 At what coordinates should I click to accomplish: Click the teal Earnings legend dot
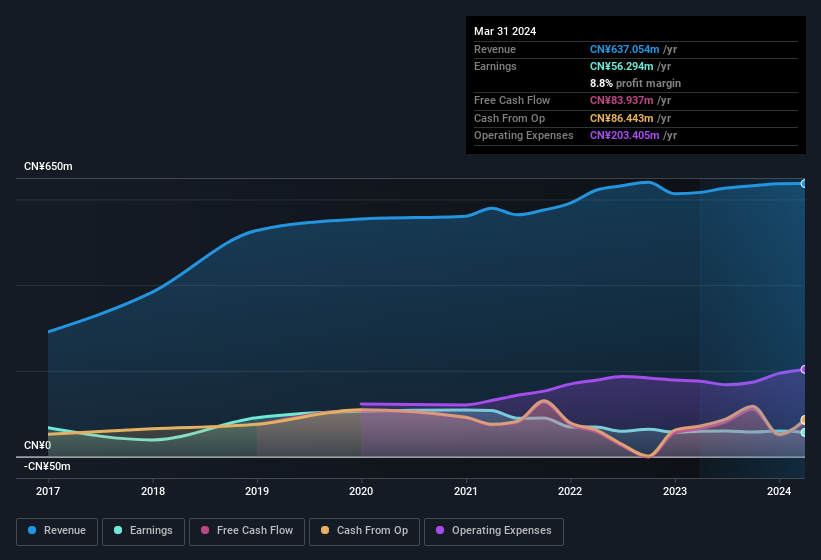118,530
